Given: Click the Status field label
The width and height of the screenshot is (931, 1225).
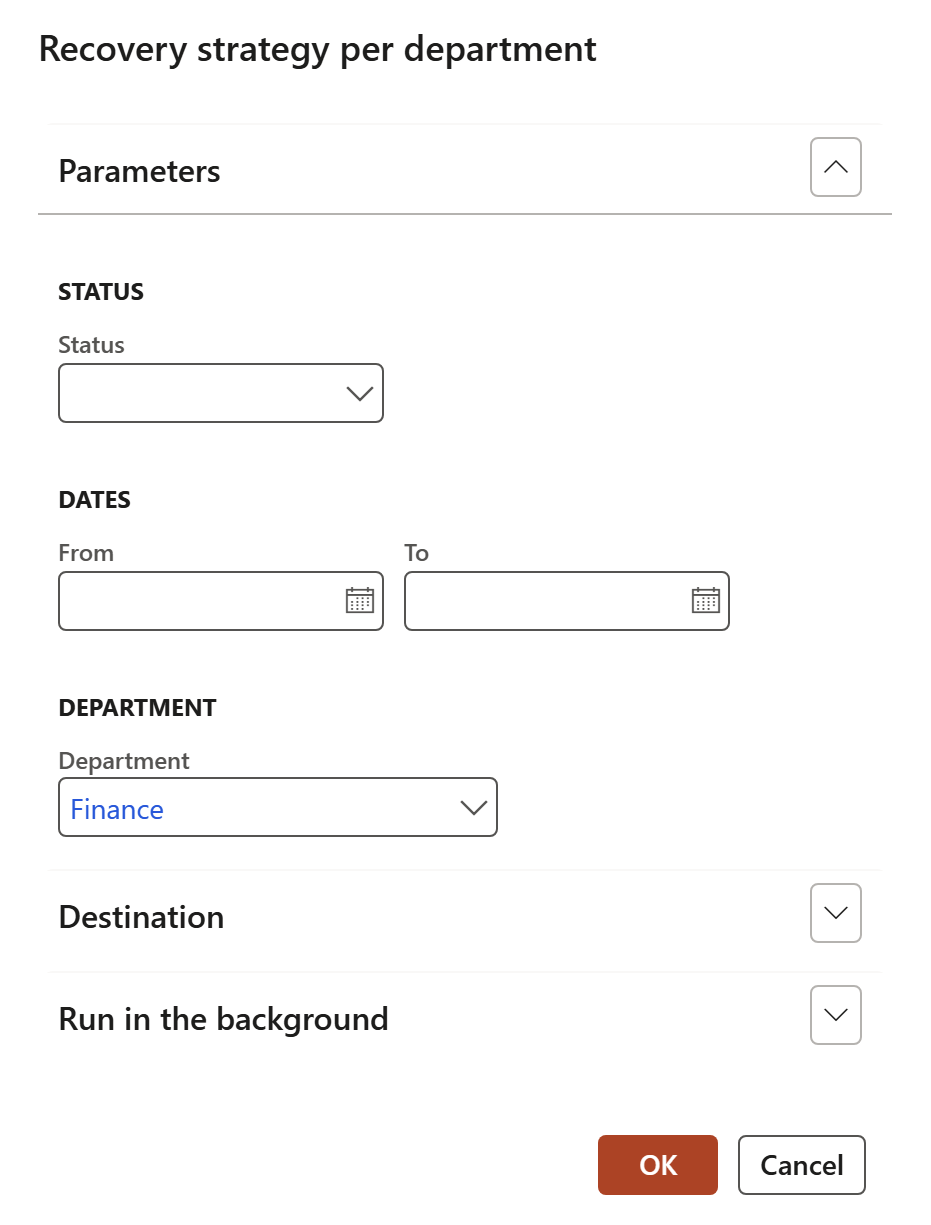Looking at the screenshot, I should 92,345.
